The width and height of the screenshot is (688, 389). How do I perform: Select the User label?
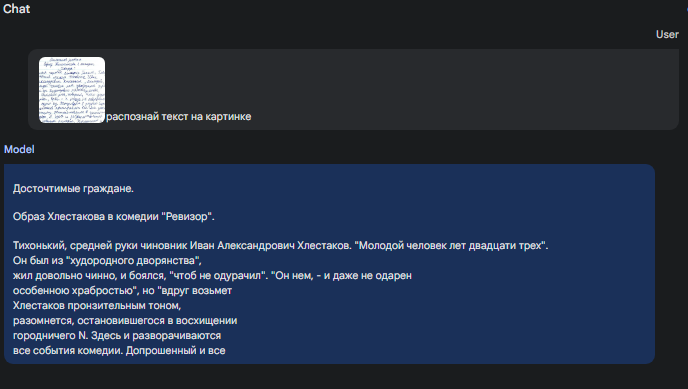pyautogui.click(x=667, y=34)
